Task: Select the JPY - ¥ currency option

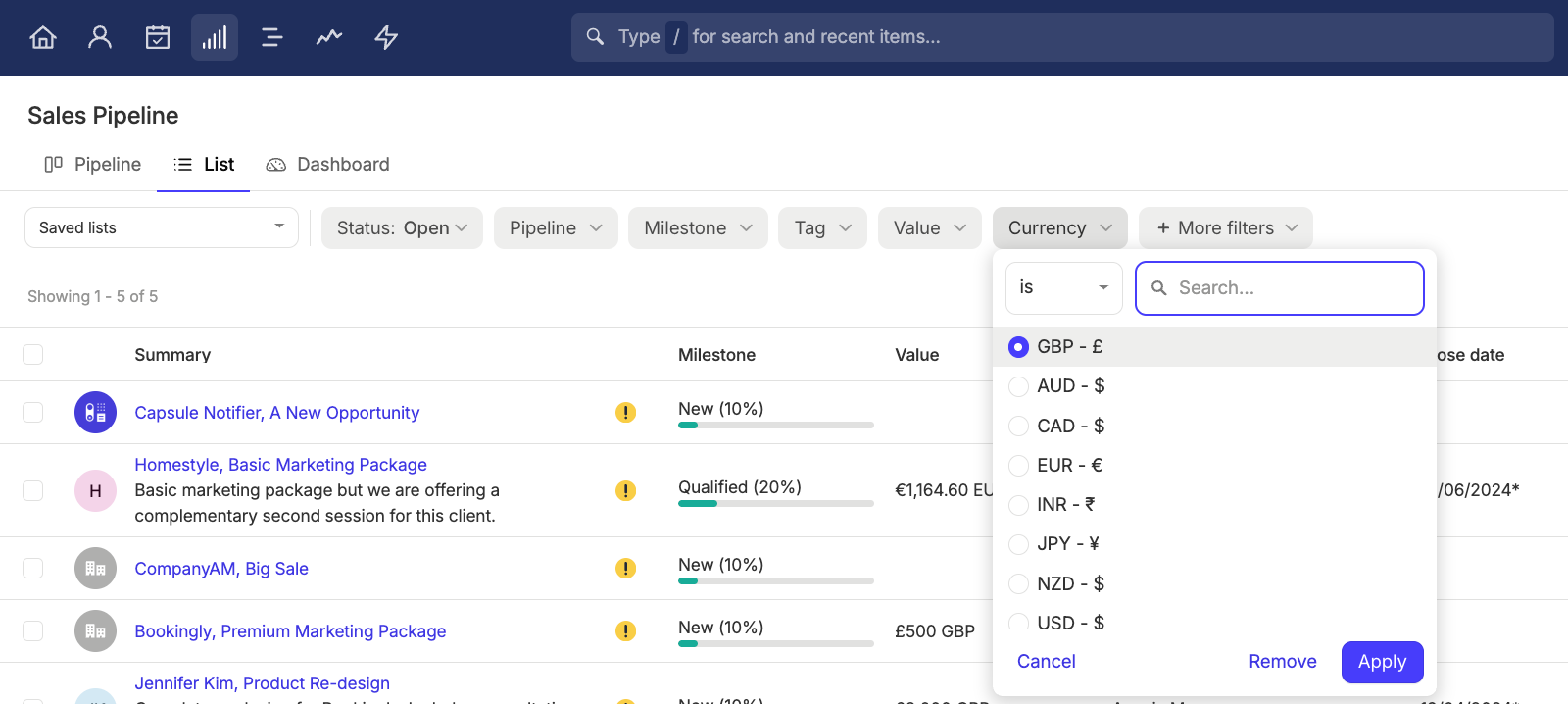Action: [x=1214, y=543]
